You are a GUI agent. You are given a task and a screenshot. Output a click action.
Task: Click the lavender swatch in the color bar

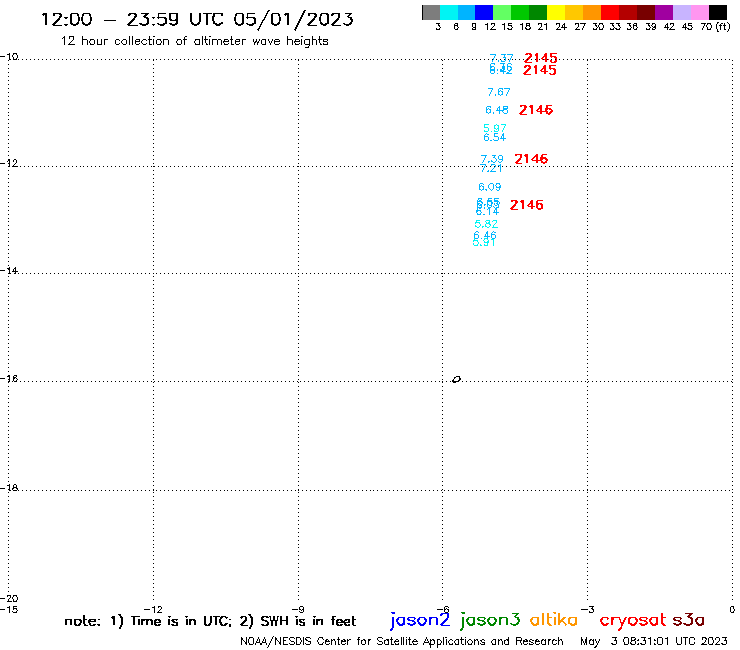(681, 12)
